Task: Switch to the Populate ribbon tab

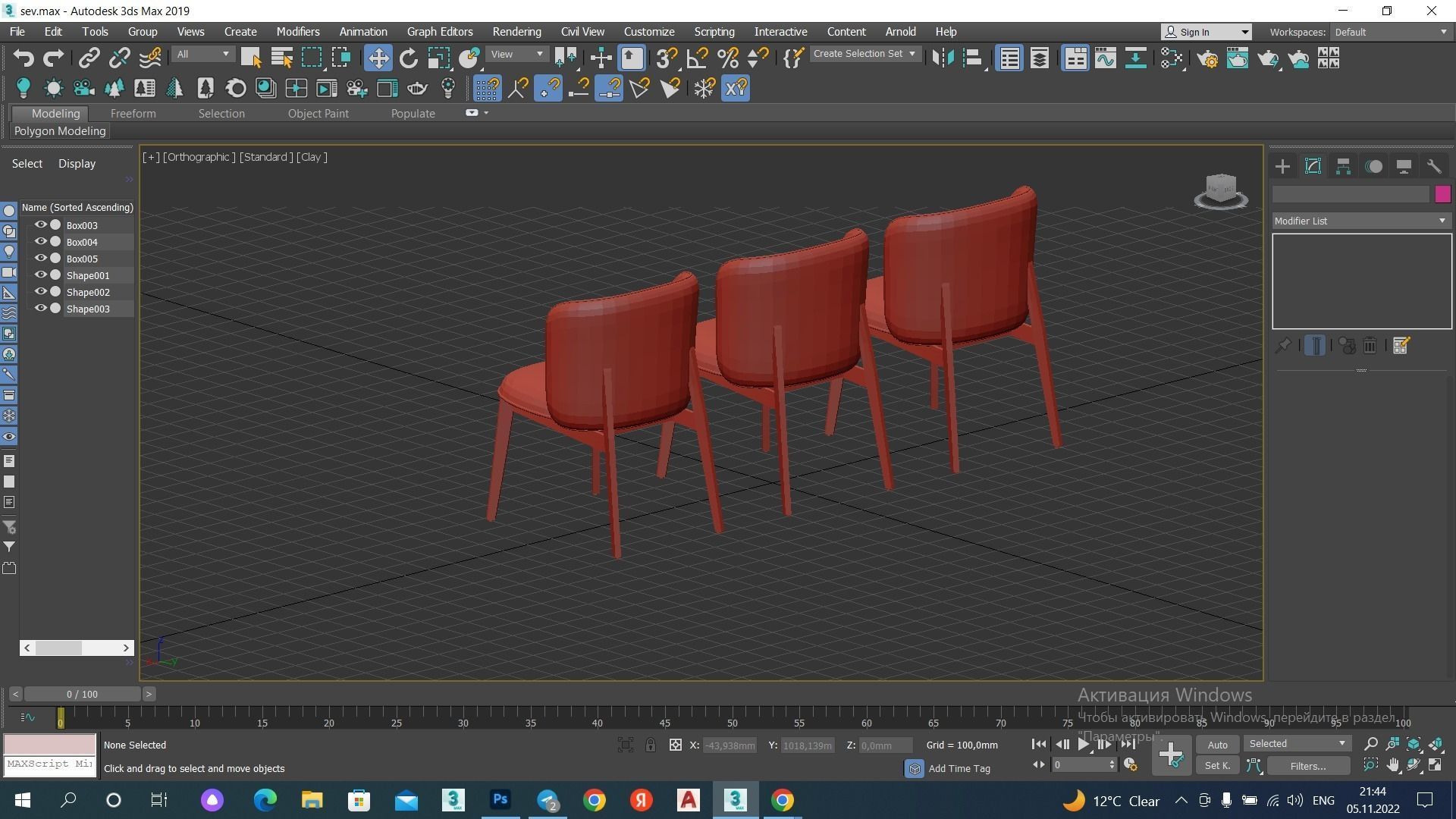Action: tap(413, 113)
